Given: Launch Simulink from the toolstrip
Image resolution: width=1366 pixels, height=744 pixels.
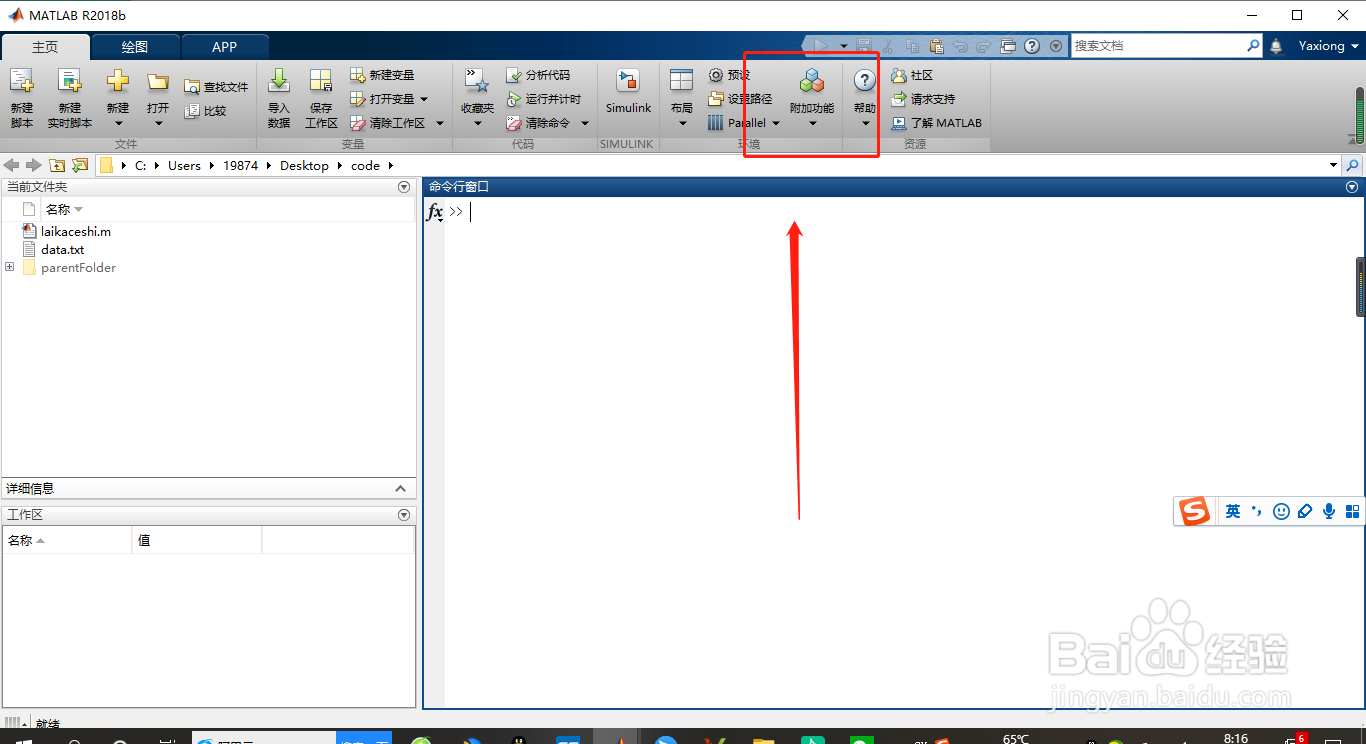Looking at the screenshot, I should click(x=628, y=91).
